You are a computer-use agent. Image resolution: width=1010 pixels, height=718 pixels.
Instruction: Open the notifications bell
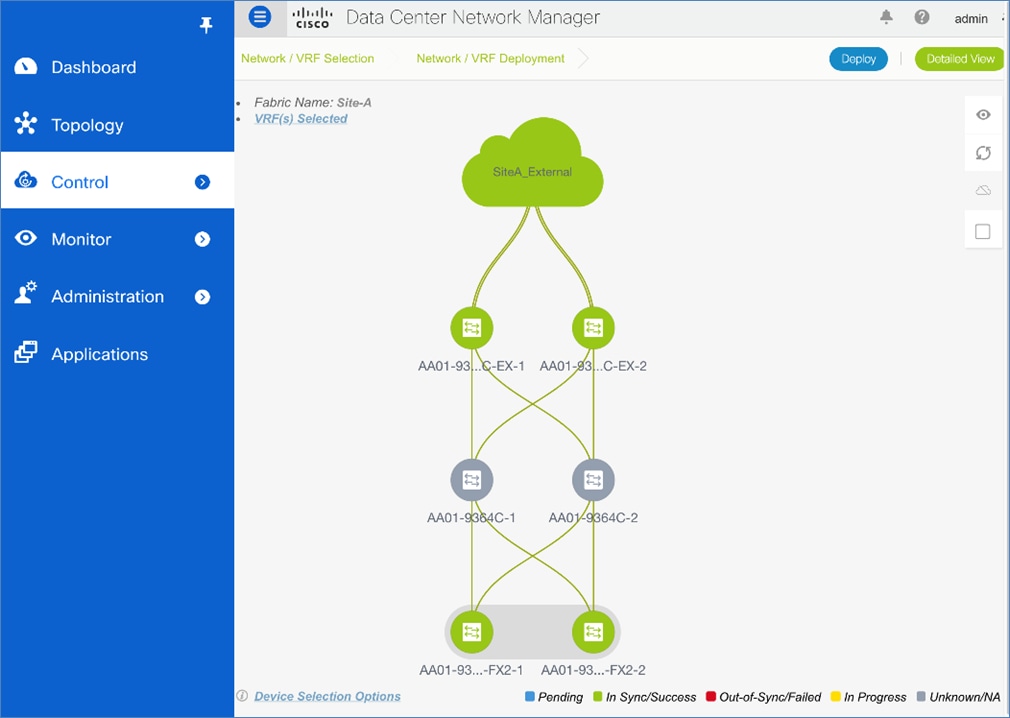(886, 17)
